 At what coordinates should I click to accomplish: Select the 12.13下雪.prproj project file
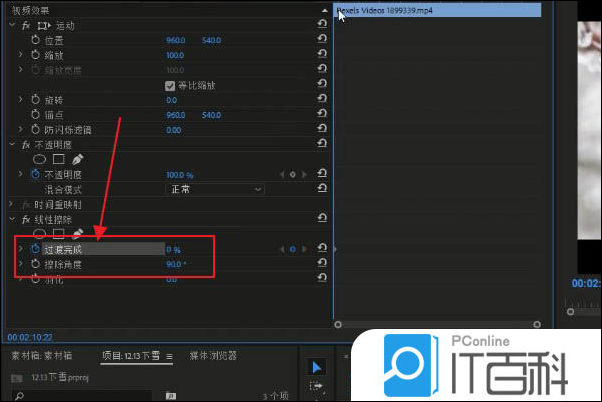pos(60,377)
